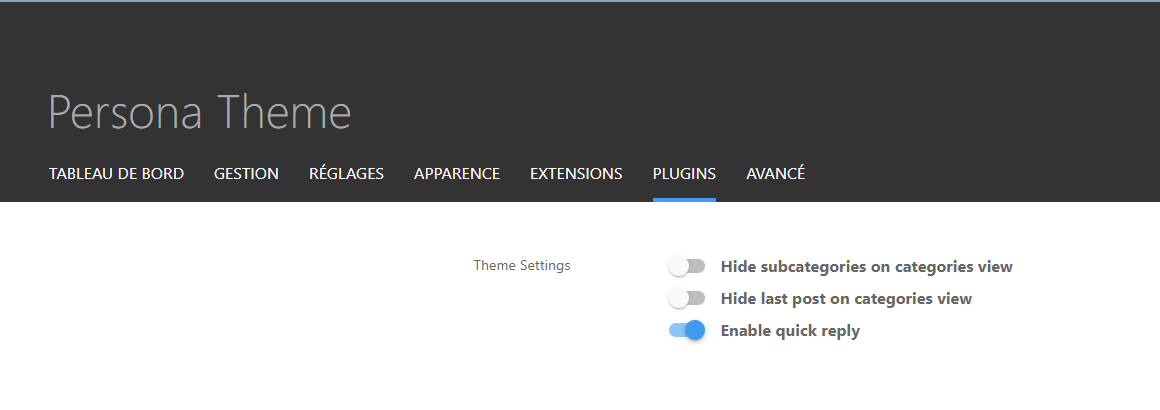Enable the Hide subcategories toggle switch
The width and height of the screenshot is (1160, 410).
(x=687, y=267)
